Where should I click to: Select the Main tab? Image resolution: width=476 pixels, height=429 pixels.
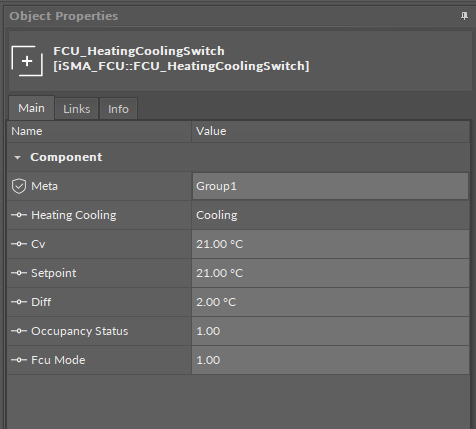[x=31, y=108]
